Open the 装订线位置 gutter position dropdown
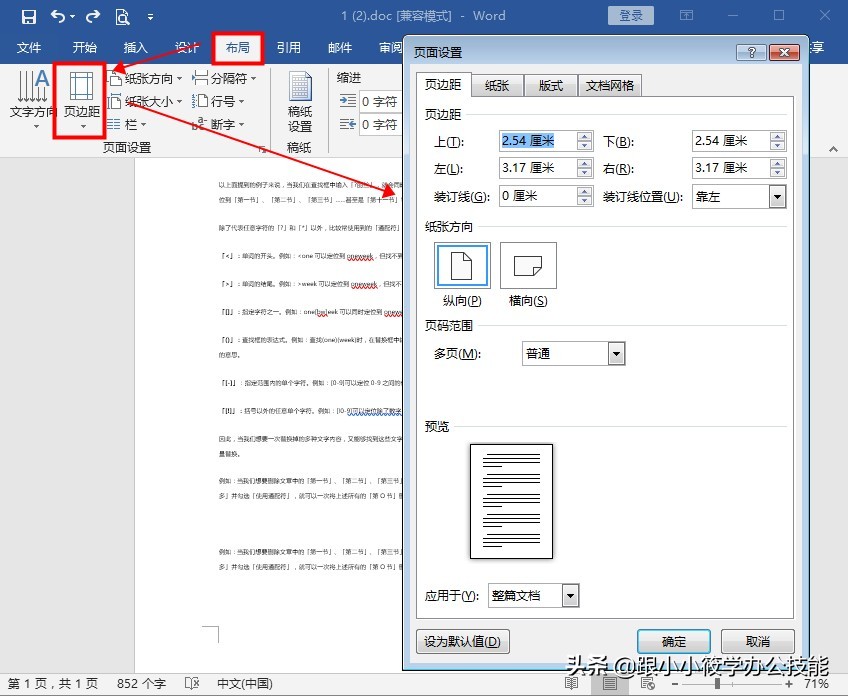Screen dimensions: 848x696 coord(778,197)
